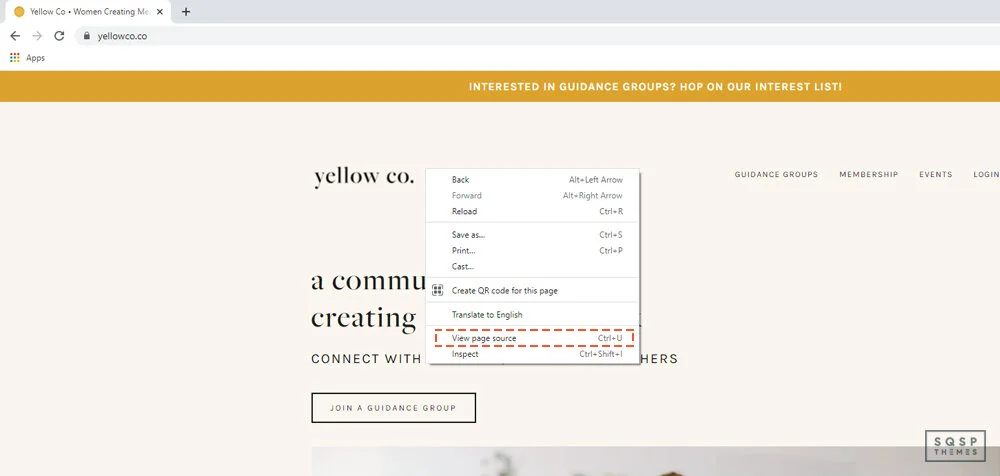Open the Guidance Groups nav link
The image size is (1000, 476).
click(776, 174)
